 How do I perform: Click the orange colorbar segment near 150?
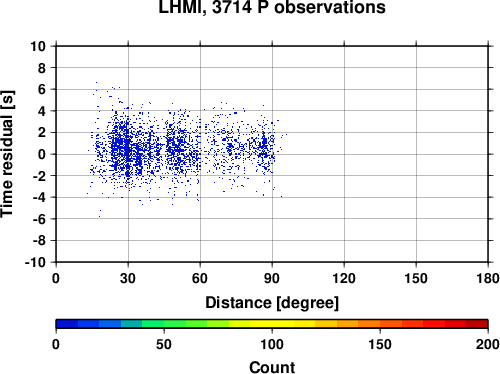pyautogui.click(x=380, y=324)
